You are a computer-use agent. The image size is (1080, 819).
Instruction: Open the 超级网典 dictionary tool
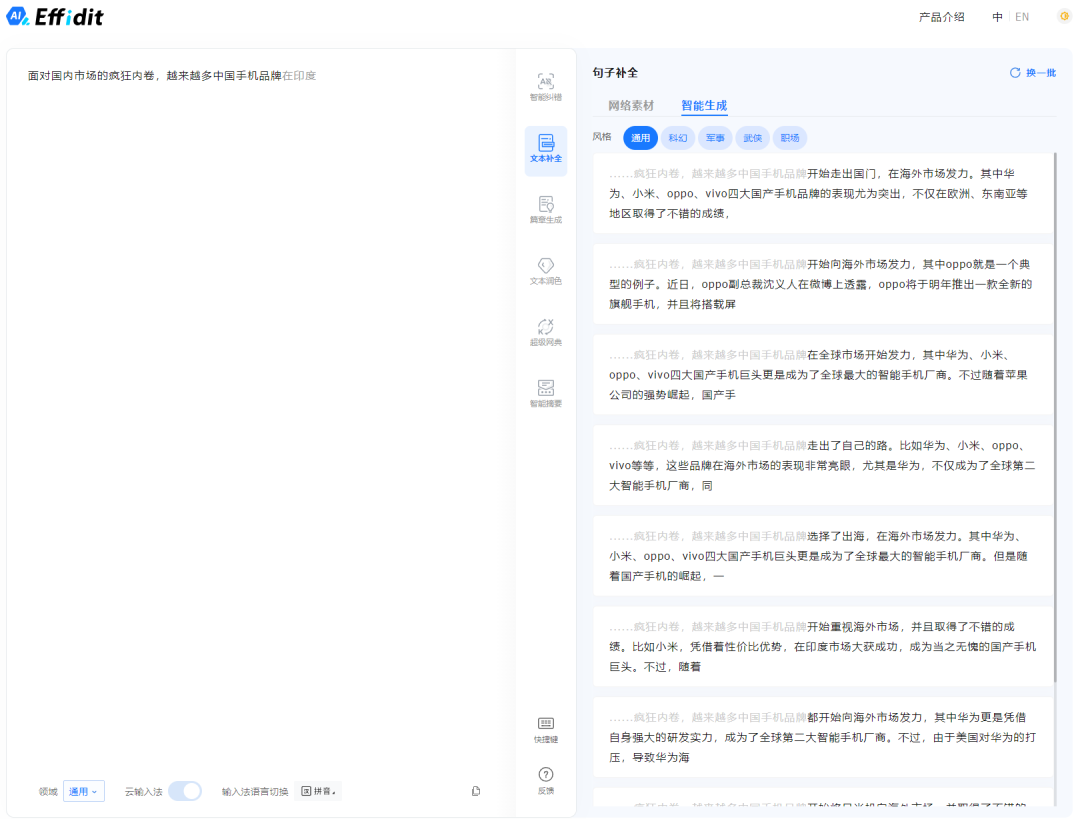545,333
